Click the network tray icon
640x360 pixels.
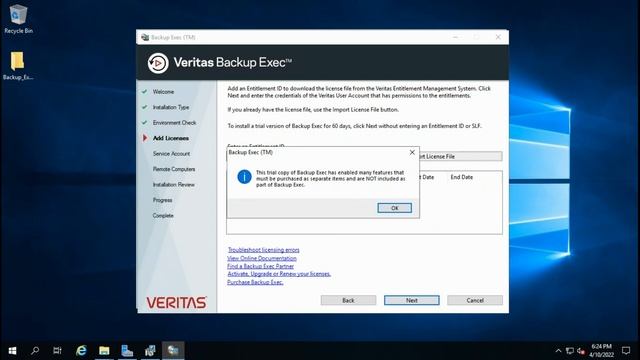coord(570,351)
